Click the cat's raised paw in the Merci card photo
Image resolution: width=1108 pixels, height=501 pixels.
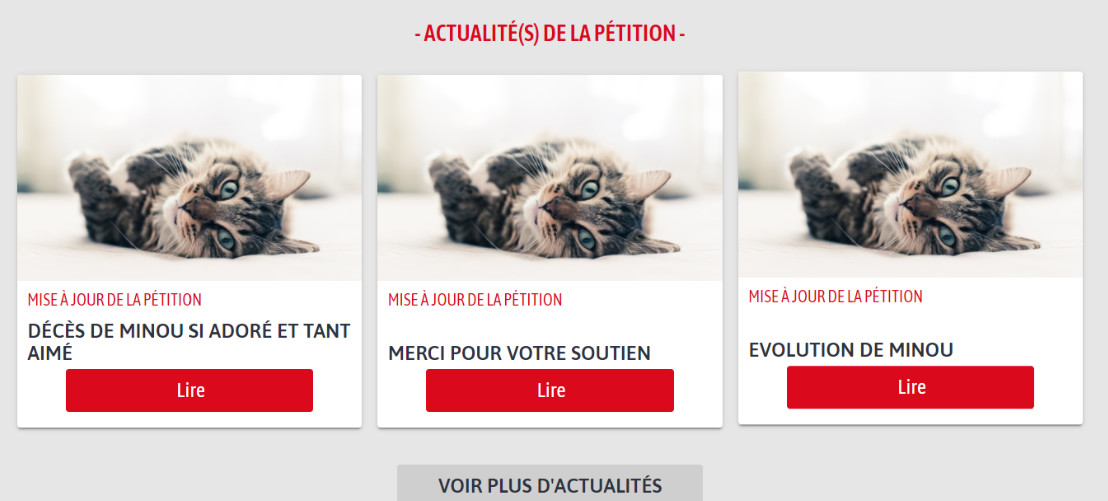pyautogui.click(x=446, y=170)
